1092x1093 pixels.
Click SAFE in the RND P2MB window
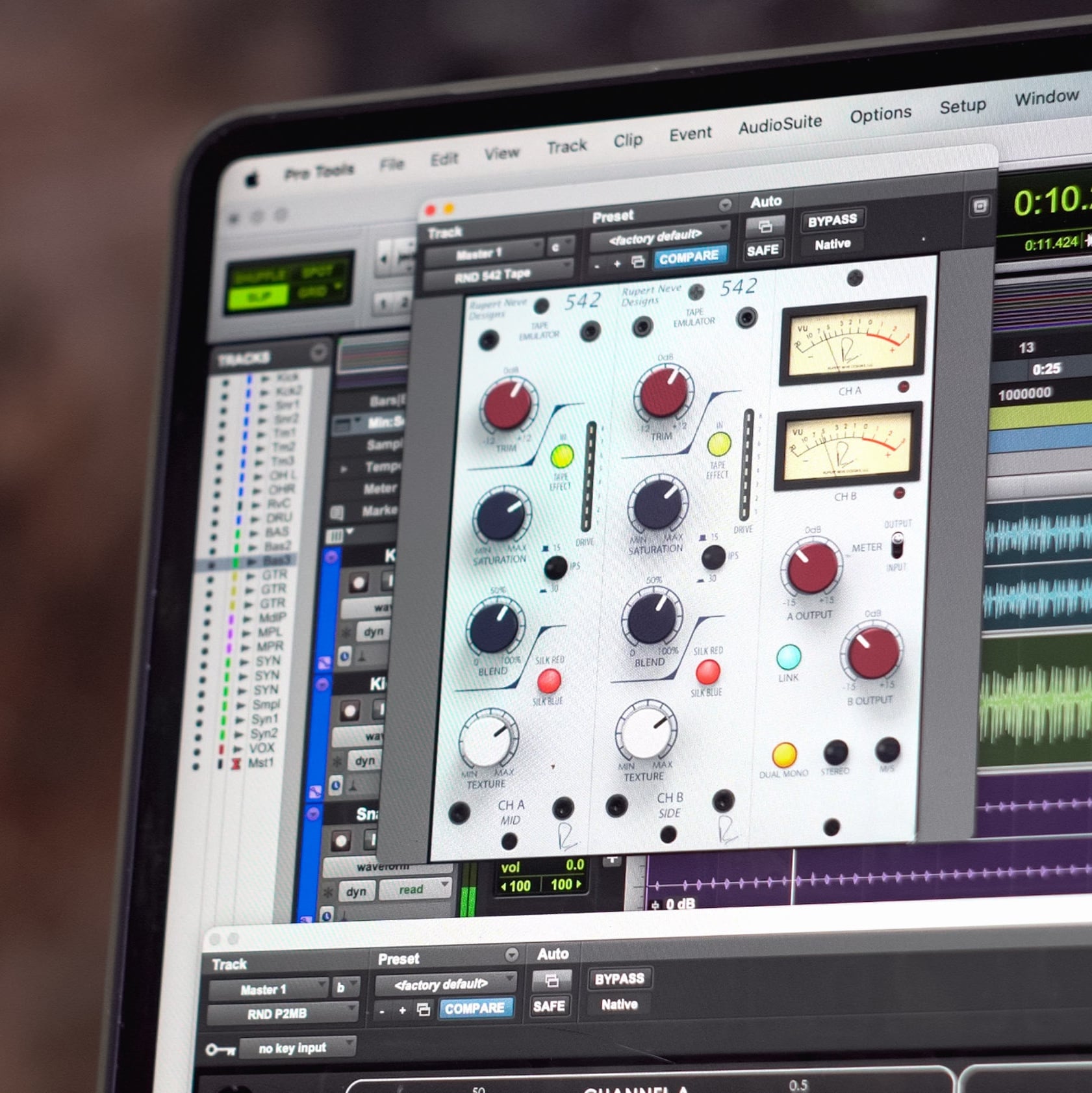pos(549,1006)
